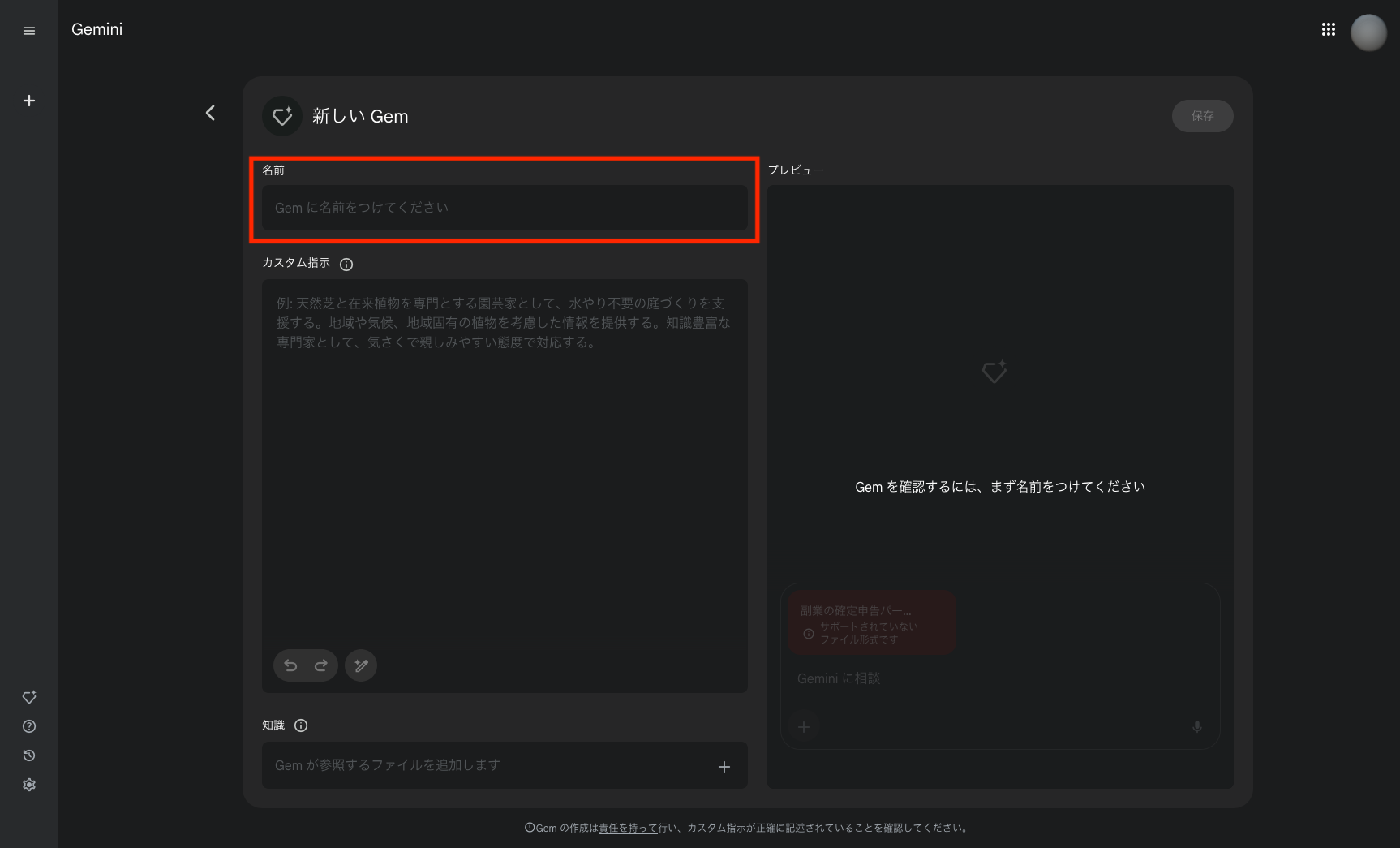Open the account profile avatar
Viewport: 1400px width, 848px height.
pyautogui.click(x=1368, y=32)
